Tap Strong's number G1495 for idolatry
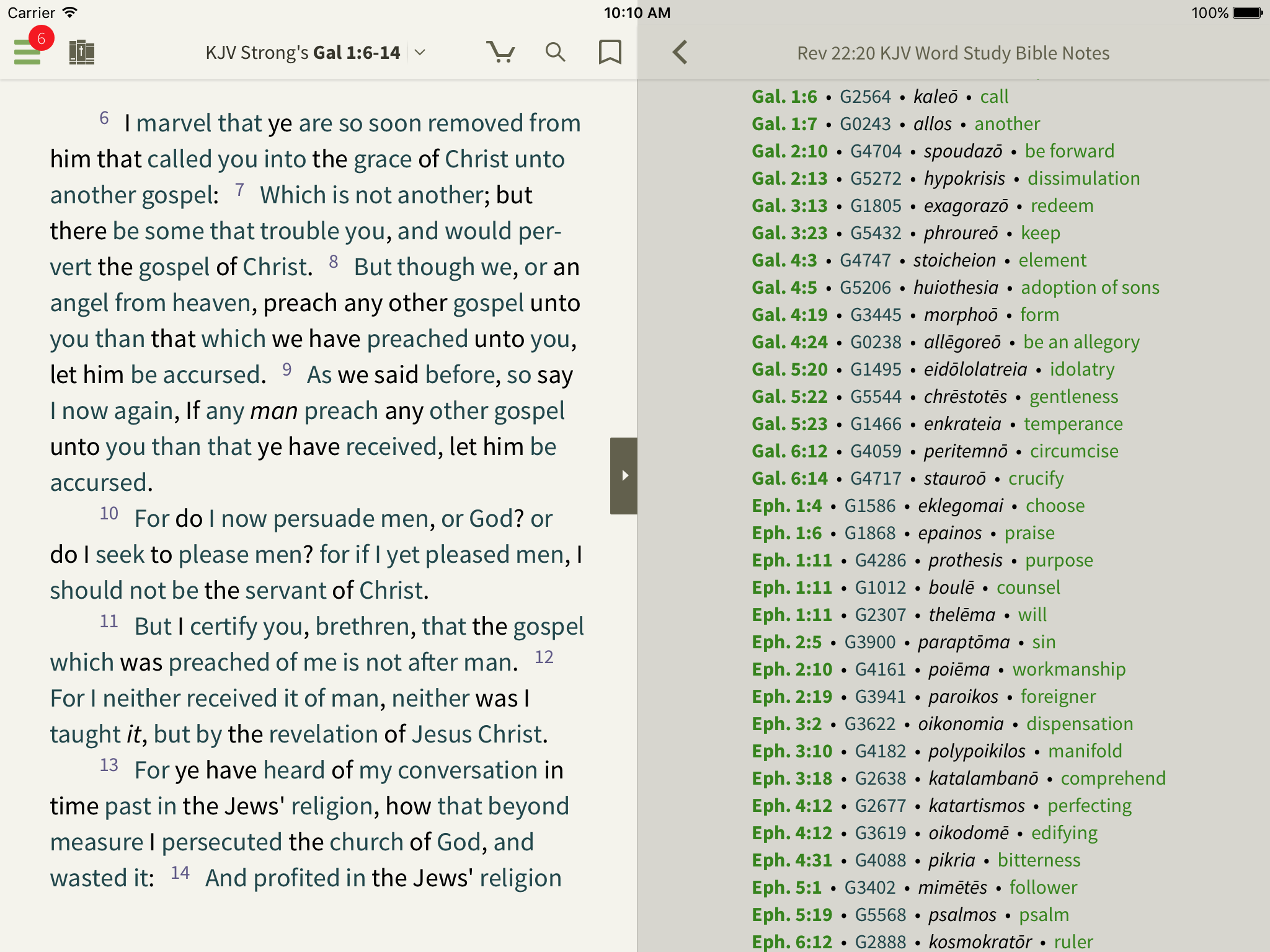This screenshot has width=1270, height=952. (x=876, y=369)
